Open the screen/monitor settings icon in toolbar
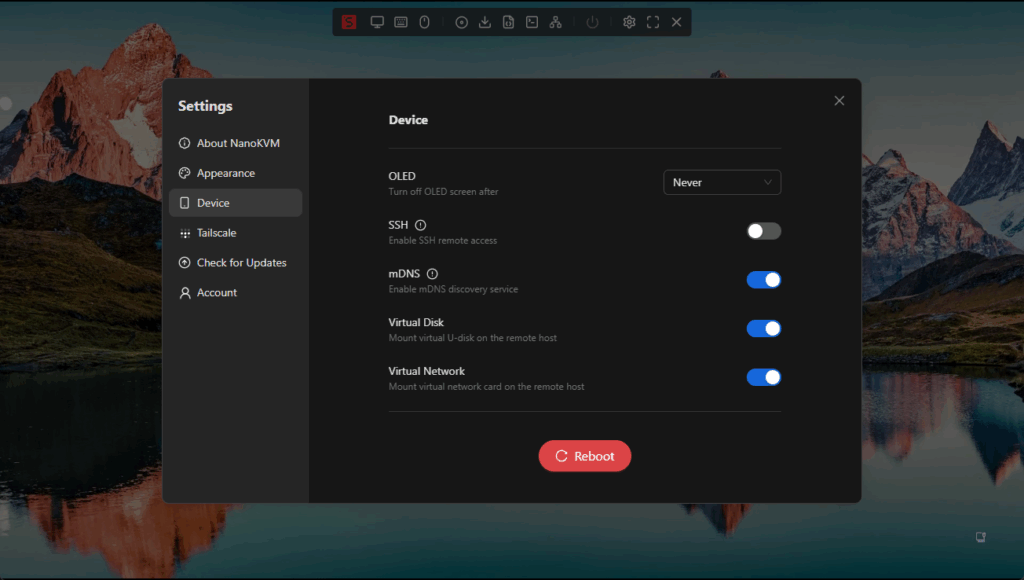The width and height of the screenshot is (1024, 580). pos(377,22)
